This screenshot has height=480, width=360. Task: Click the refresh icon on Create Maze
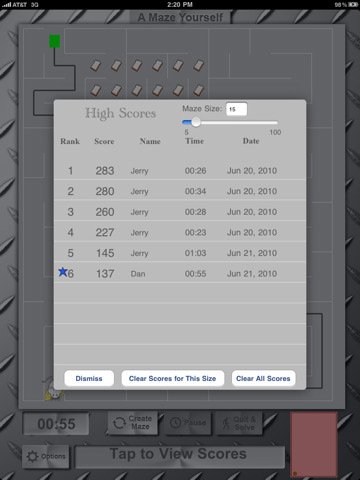[119, 423]
